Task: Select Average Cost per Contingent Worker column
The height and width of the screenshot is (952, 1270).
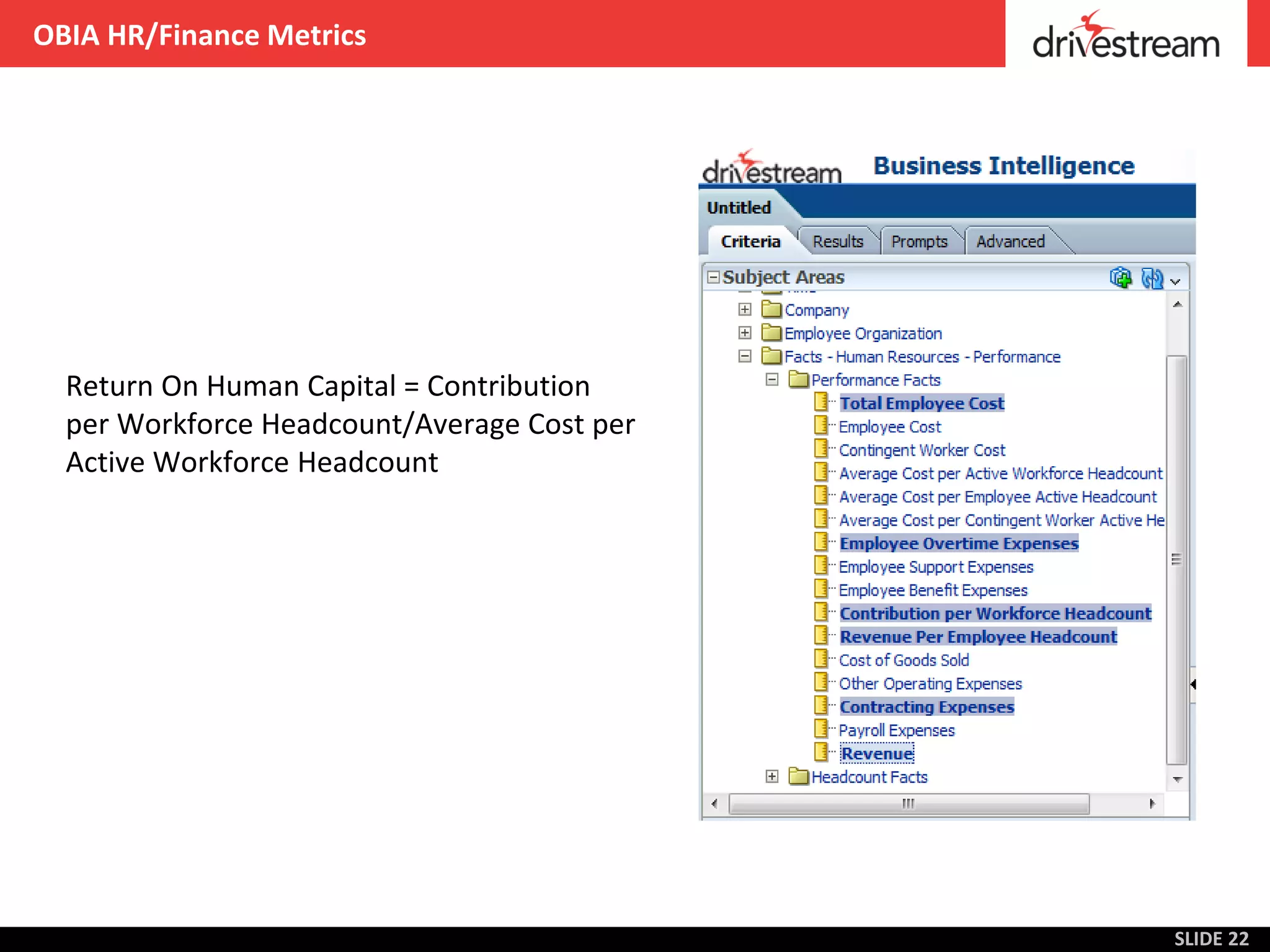Action: pyautogui.click(x=1001, y=521)
